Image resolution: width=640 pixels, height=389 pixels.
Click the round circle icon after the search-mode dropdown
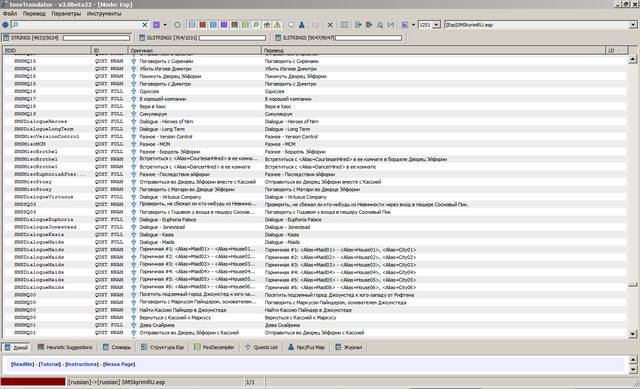177,25
